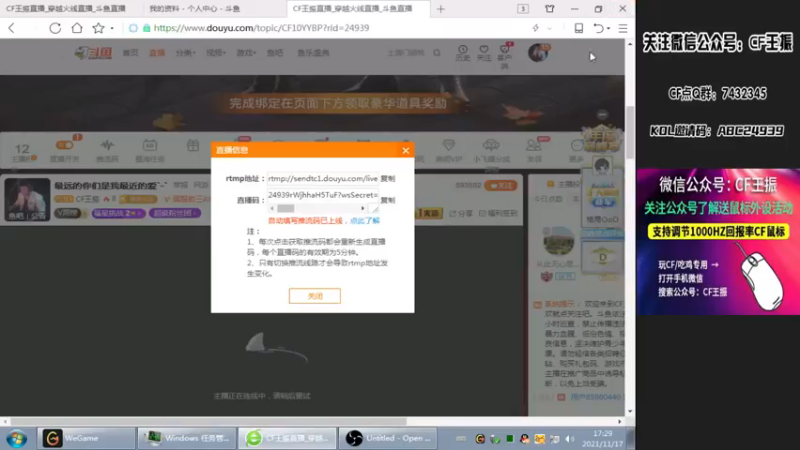Image resolution: width=800 pixels, height=450 pixels.
Task: Open the 关注 heart icon in the header
Action: [484, 53]
